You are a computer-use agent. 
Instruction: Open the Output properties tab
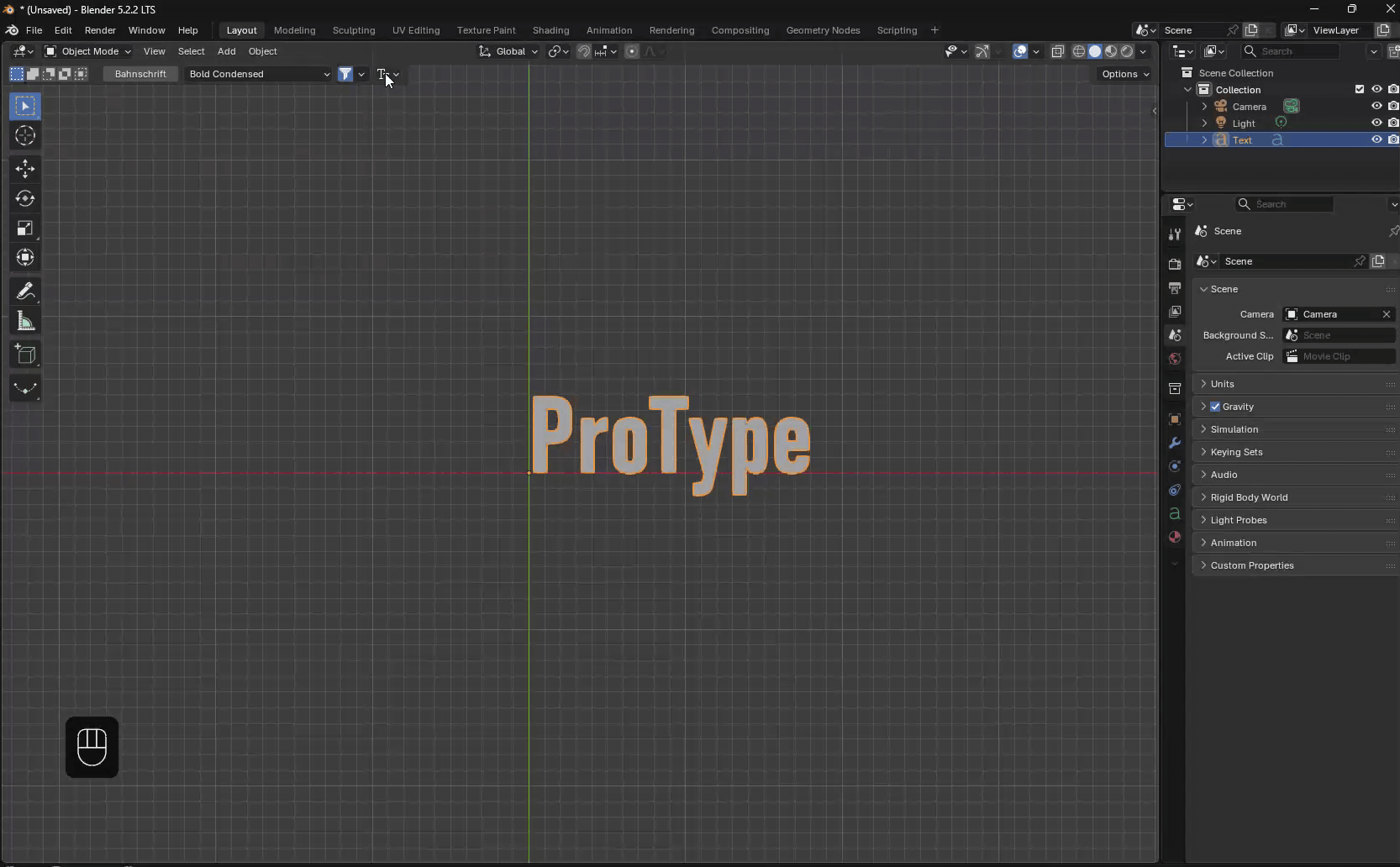pyautogui.click(x=1175, y=288)
